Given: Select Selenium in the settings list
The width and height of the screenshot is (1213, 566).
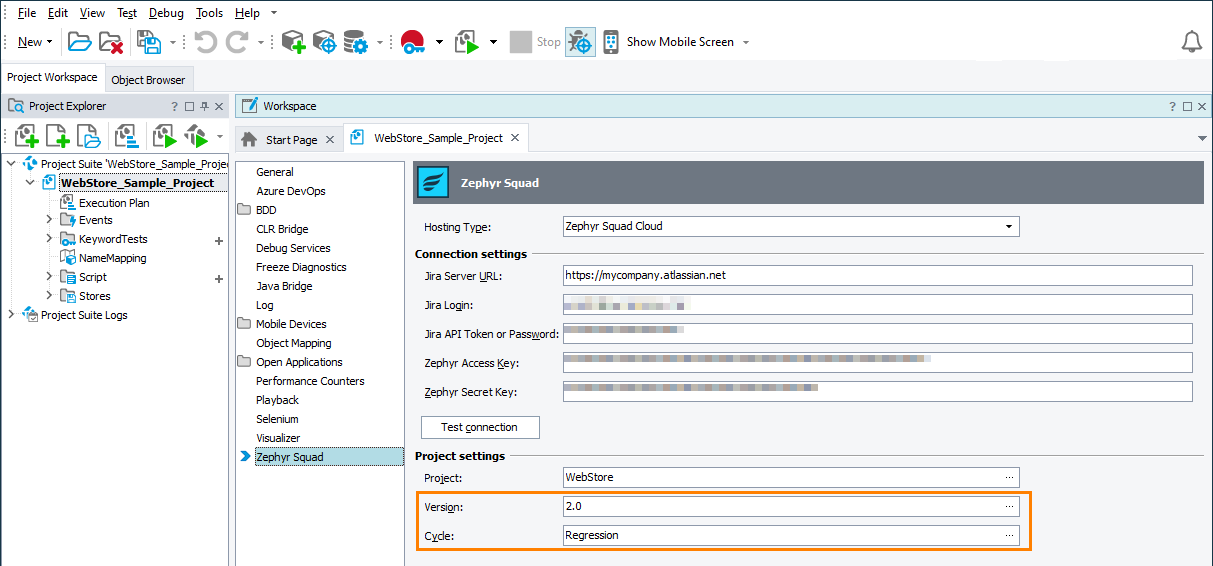Looking at the screenshot, I should pyautogui.click(x=277, y=419).
